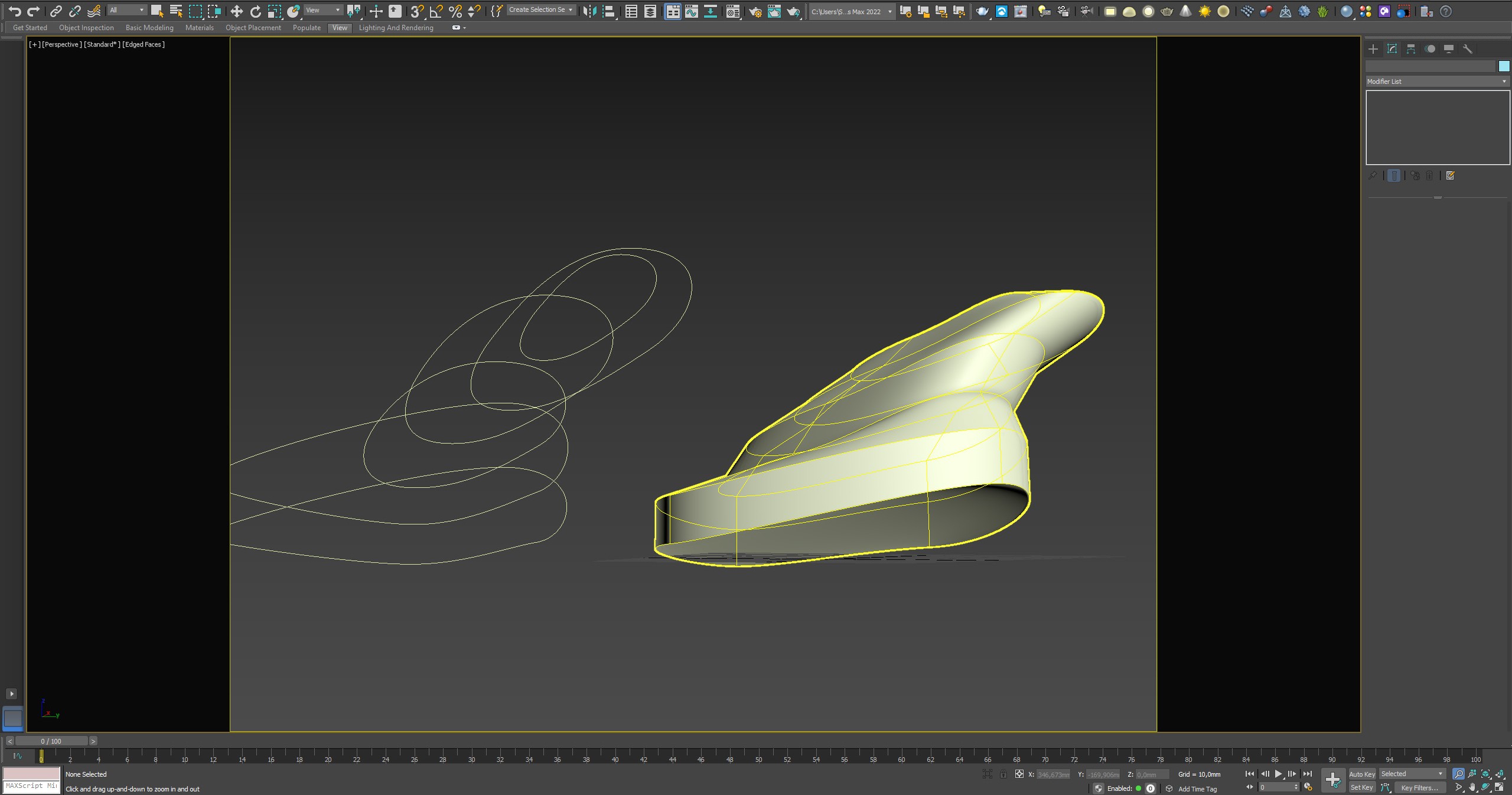Click the Mirror tool icon
Screen dimensions: 1512x795
589,11
